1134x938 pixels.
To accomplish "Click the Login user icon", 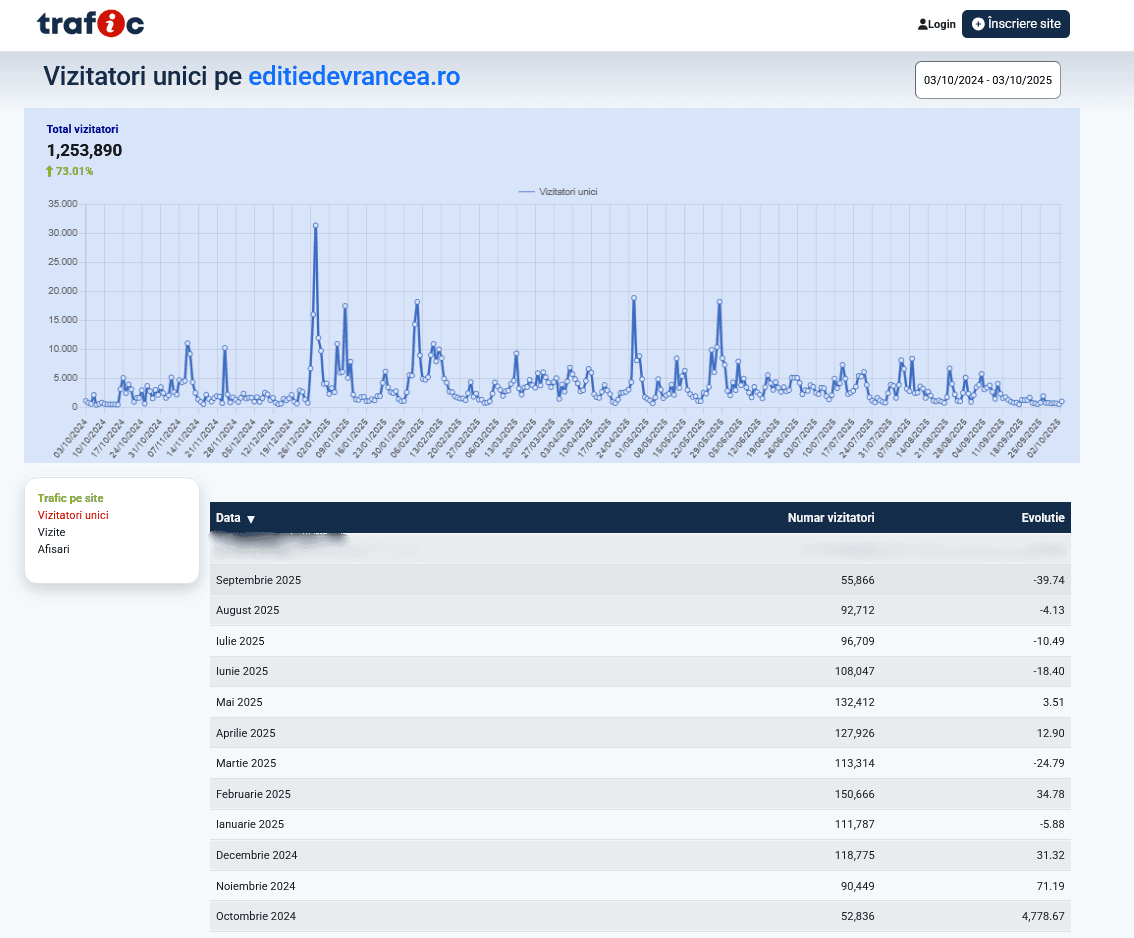I will point(922,25).
